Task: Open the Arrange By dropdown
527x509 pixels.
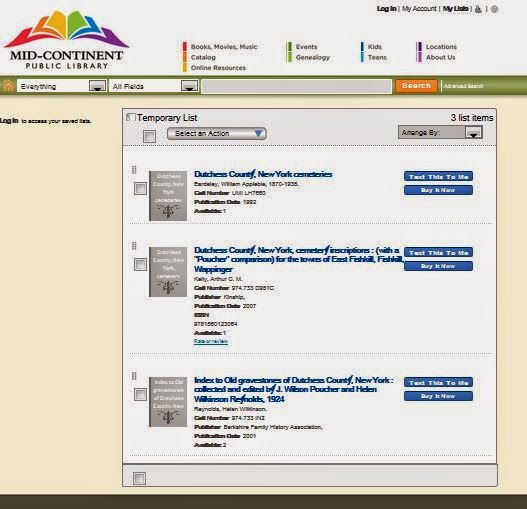Action: coord(440,132)
